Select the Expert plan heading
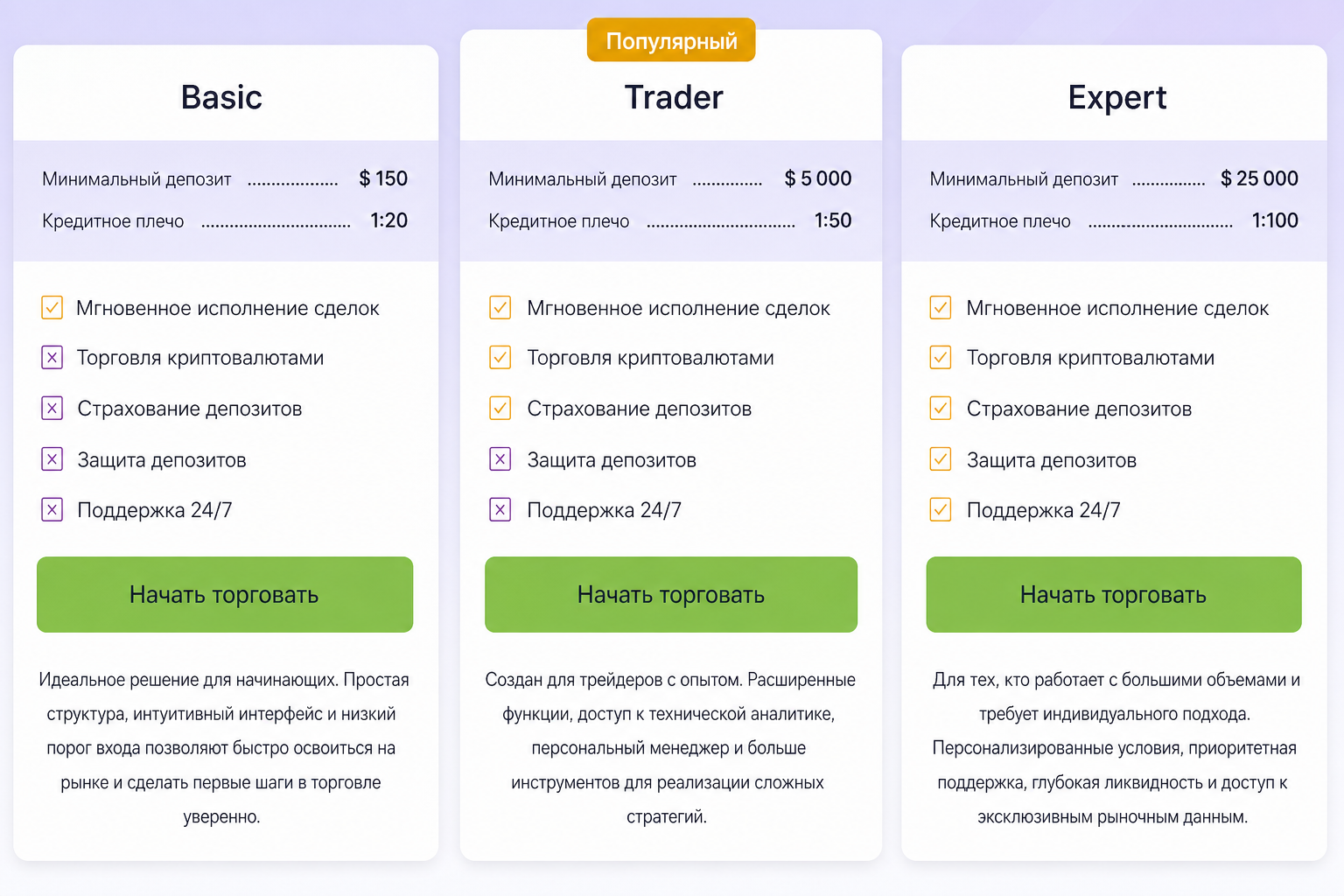The image size is (1344, 896). pos(1117,98)
